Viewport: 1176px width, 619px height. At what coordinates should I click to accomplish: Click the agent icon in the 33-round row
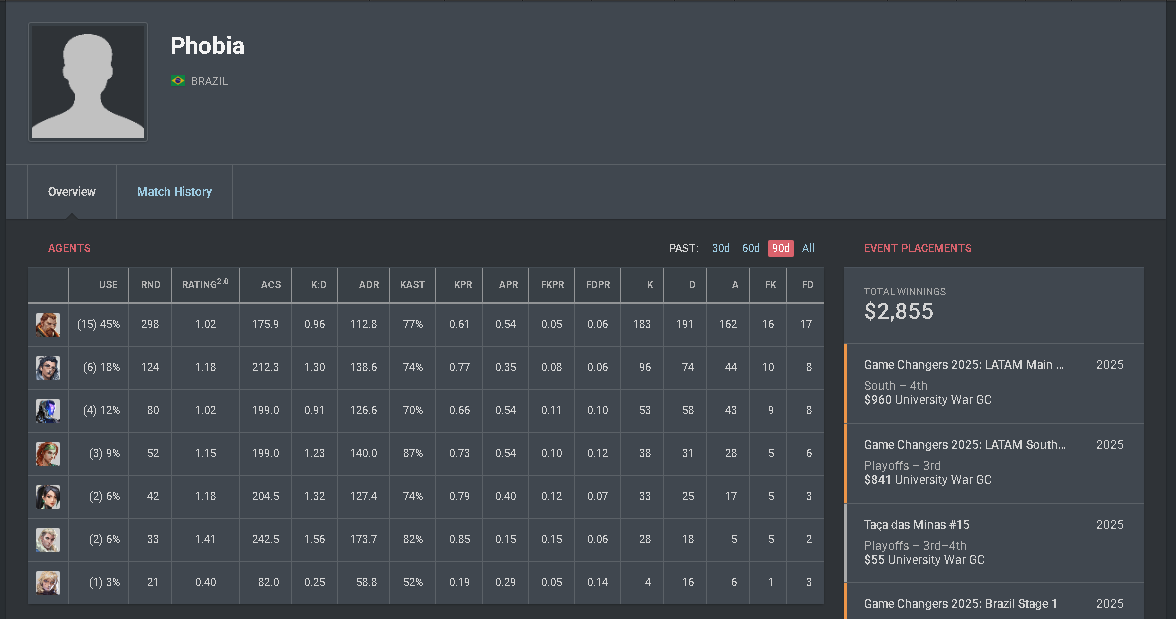point(48,539)
